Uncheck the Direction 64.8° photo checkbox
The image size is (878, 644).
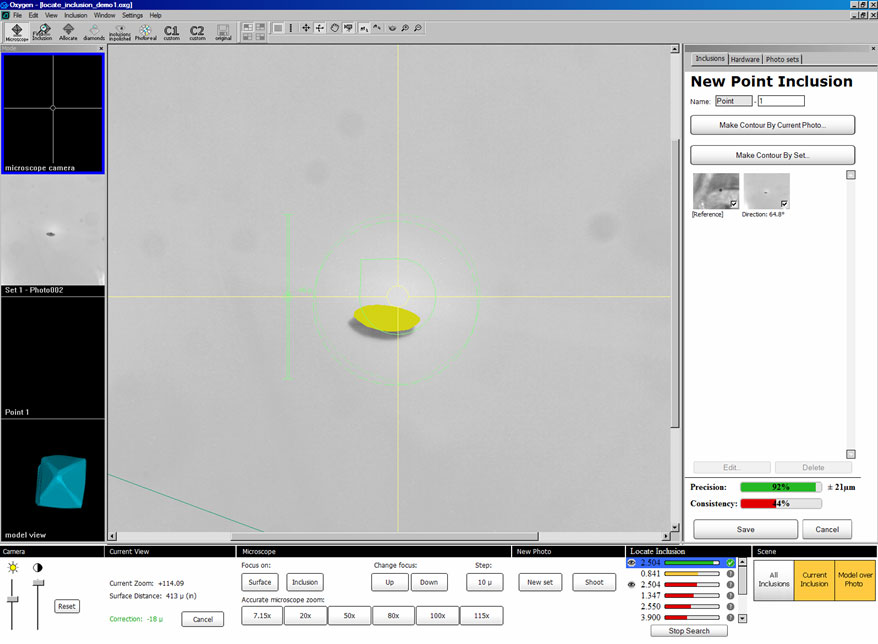coord(784,203)
